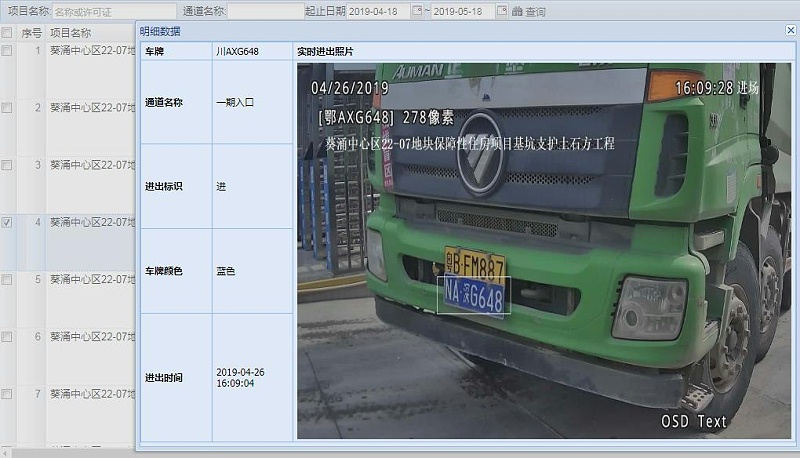Open the end date calendar picker
The image size is (800, 458).
pos(502,11)
